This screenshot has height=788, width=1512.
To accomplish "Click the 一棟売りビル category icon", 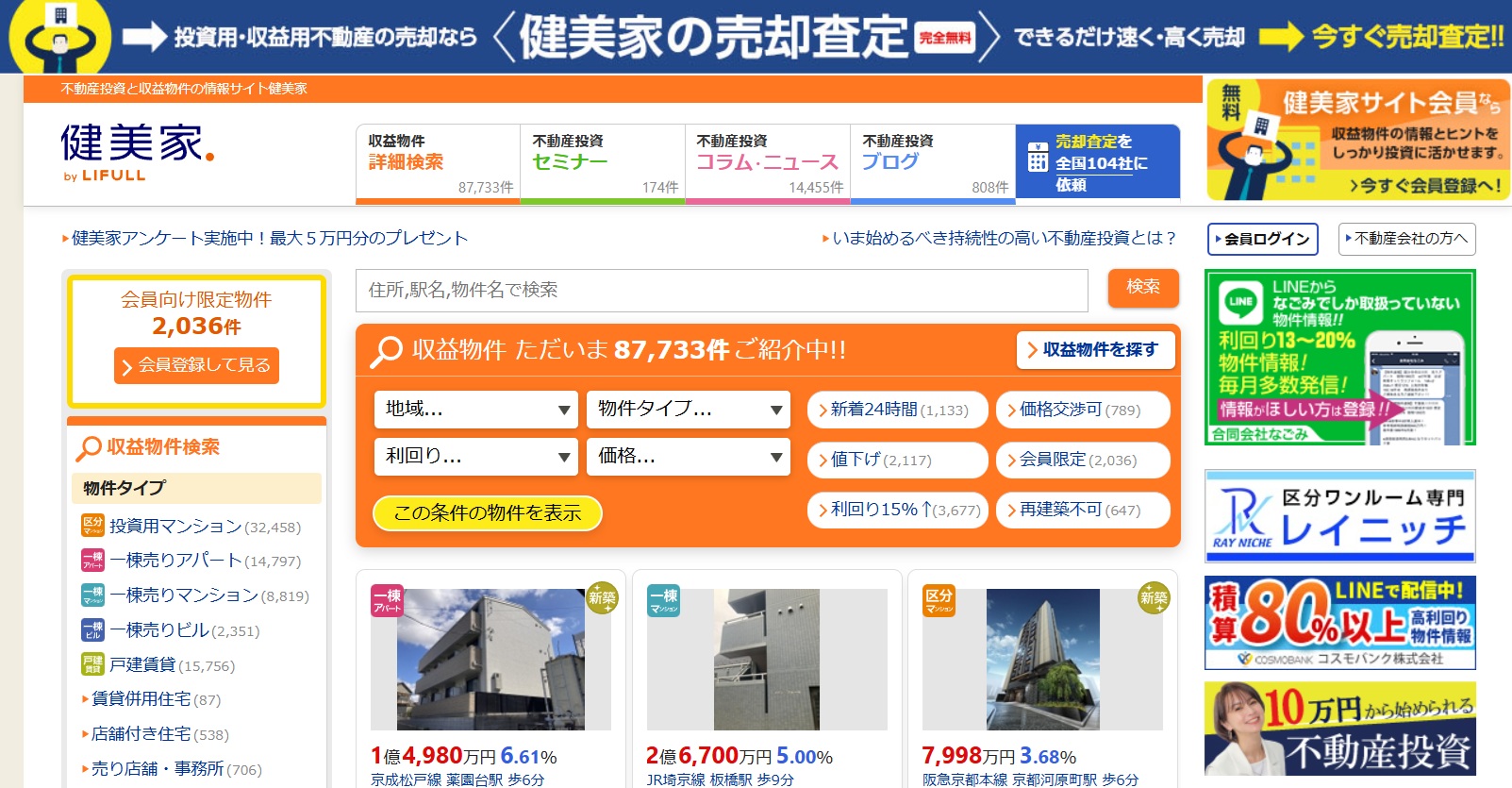I will (92, 630).
